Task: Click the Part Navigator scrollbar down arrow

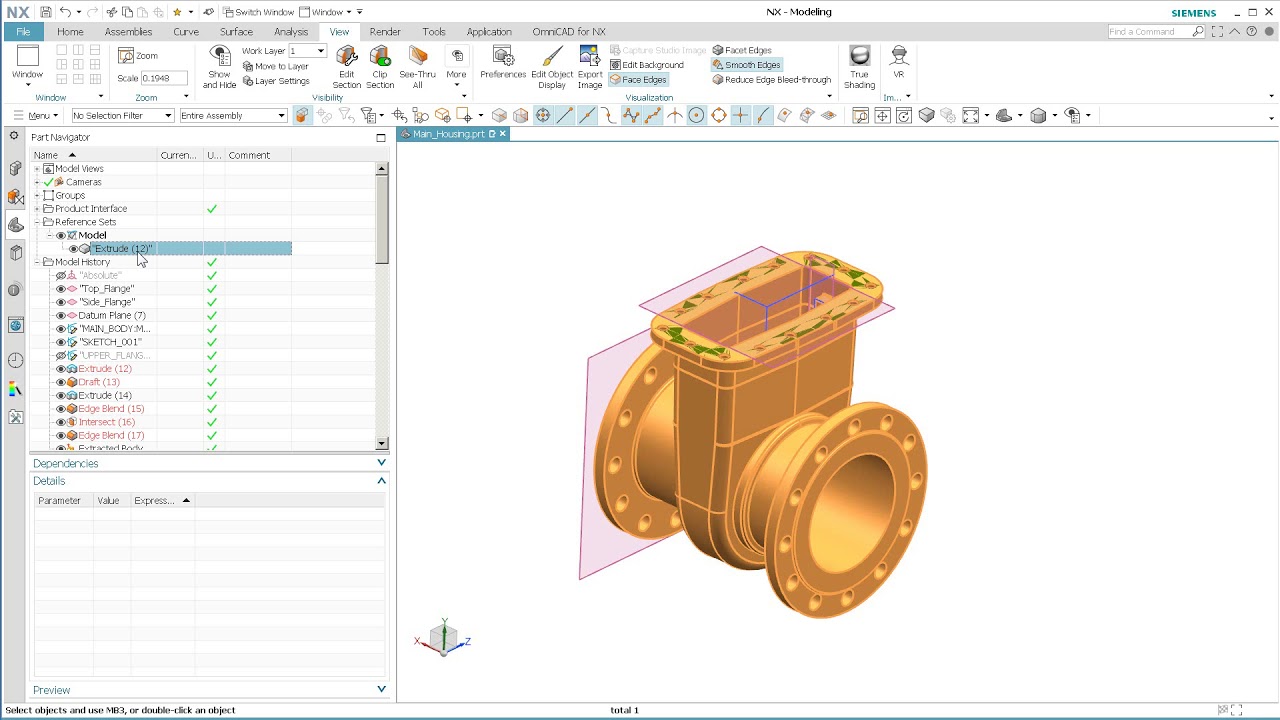Action: pyautogui.click(x=382, y=443)
